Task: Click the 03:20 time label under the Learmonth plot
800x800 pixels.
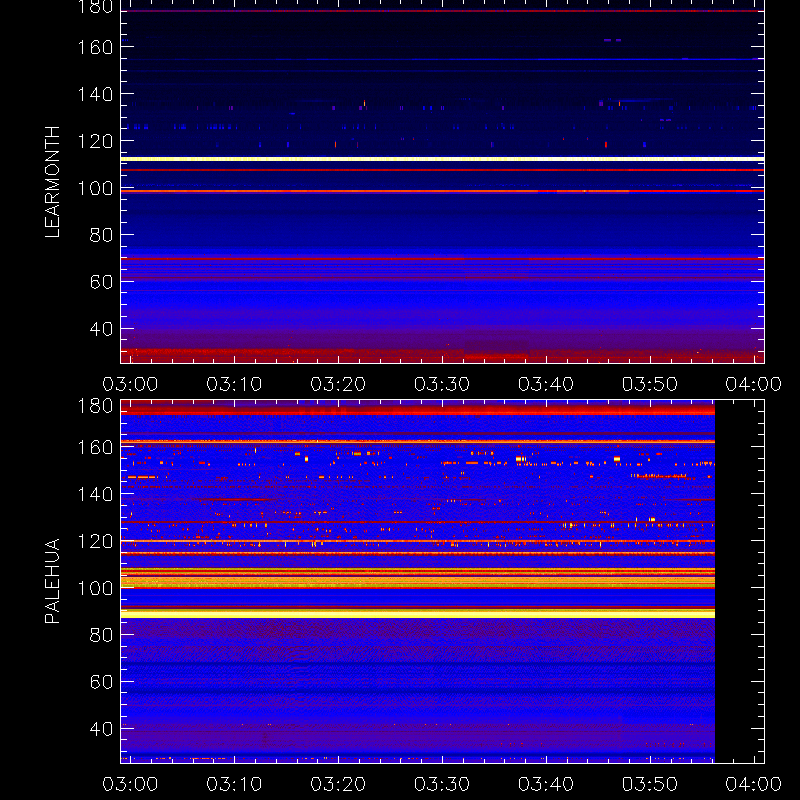Action: (x=338, y=384)
